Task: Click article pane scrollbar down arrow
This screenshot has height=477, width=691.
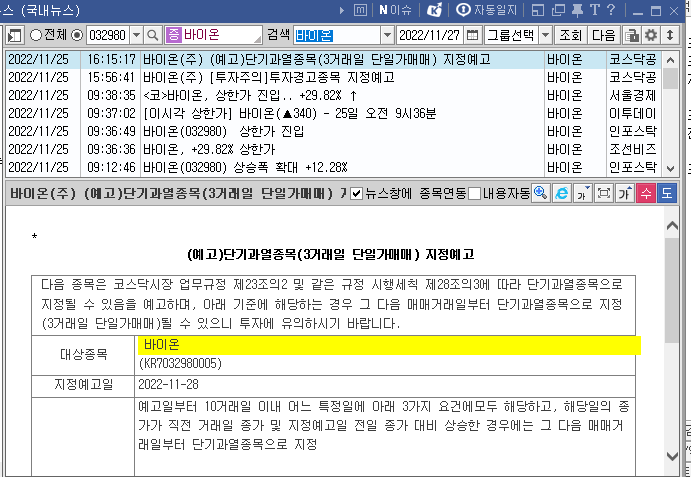Action: point(672,455)
